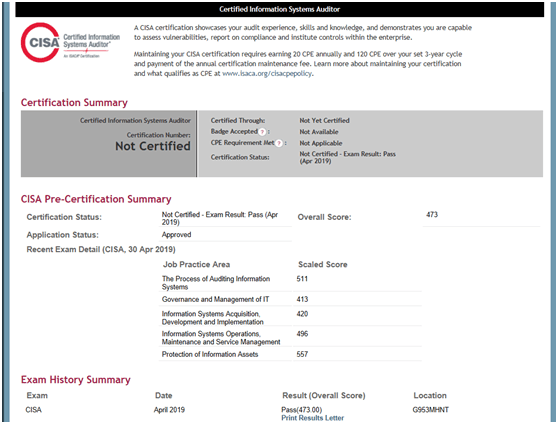Viewport: 558px width, 424px height.
Task: Click the Certification Status label in Pre-Certification Summary
Action: [64, 217]
